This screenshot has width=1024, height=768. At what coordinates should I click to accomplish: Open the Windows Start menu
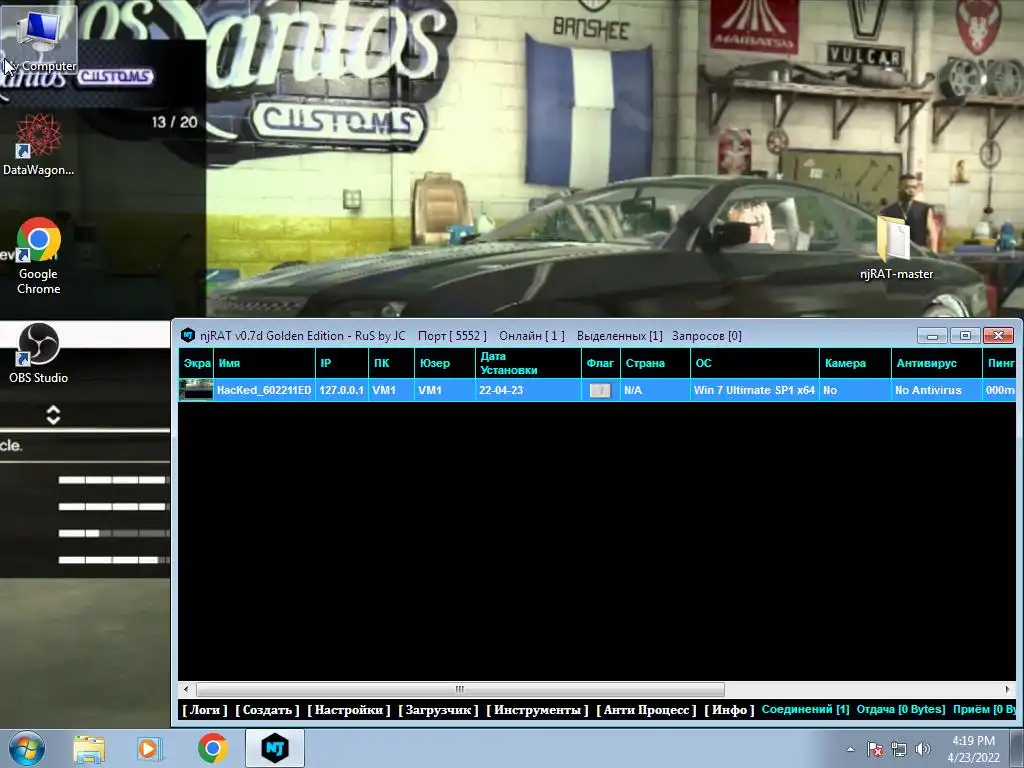coord(27,748)
